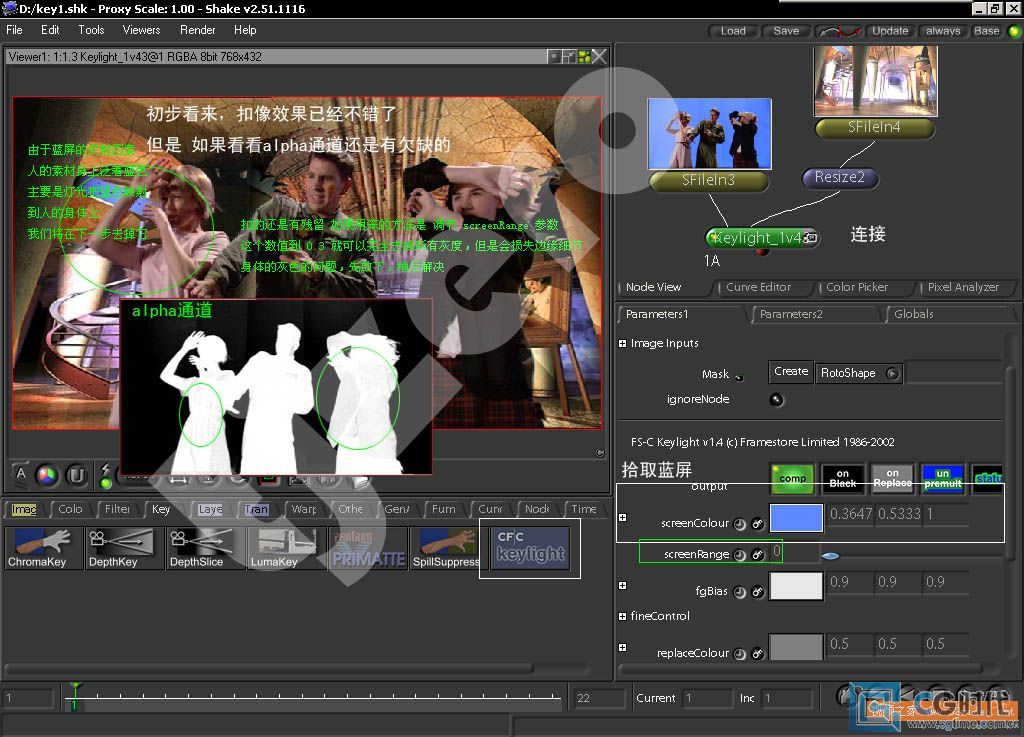Expand the screenColour parameter
Image resolution: width=1024 pixels, height=737 pixels.
click(x=622, y=517)
